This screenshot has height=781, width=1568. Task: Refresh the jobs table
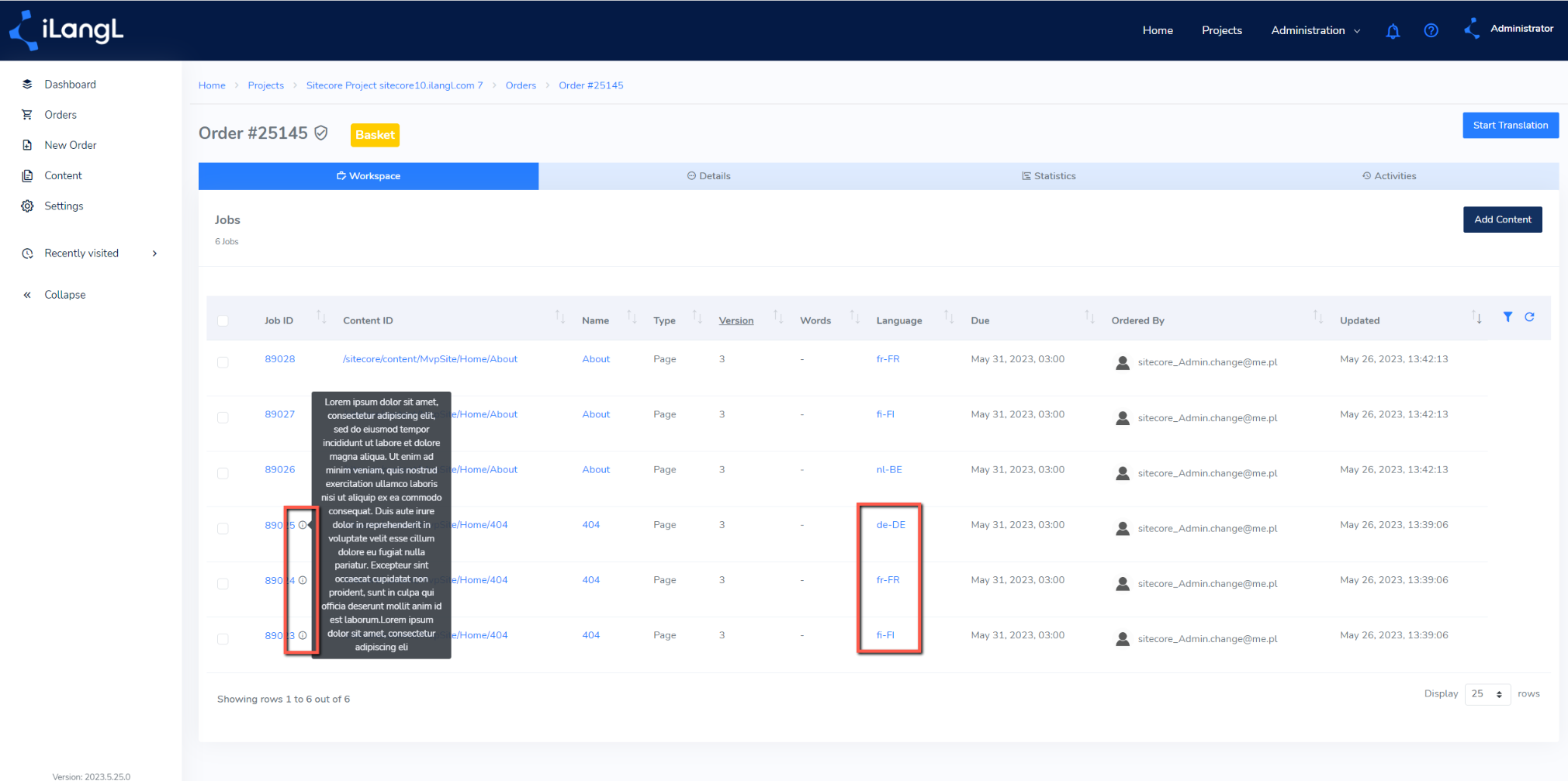(x=1529, y=316)
